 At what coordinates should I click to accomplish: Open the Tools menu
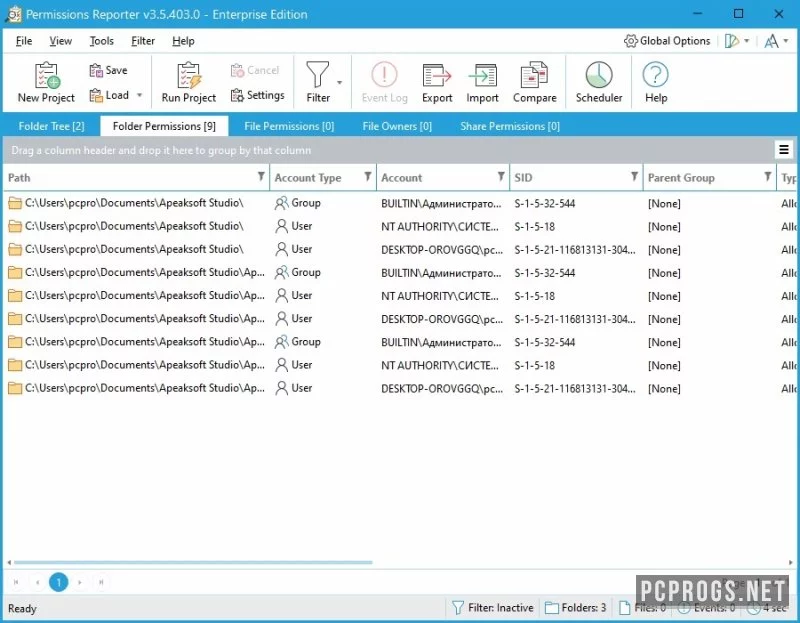tap(102, 41)
